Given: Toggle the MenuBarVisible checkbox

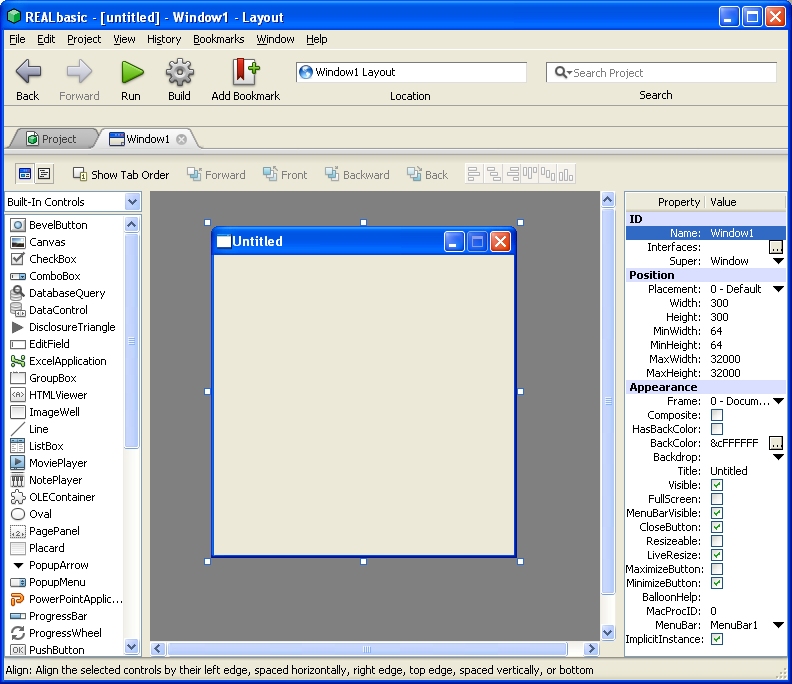Looking at the screenshot, I should (x=717, y=513).
